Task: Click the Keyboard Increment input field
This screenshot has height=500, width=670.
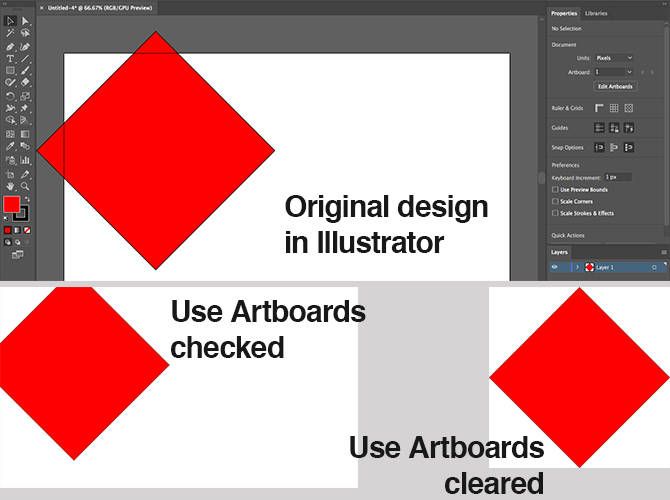Action: (618, 177)
